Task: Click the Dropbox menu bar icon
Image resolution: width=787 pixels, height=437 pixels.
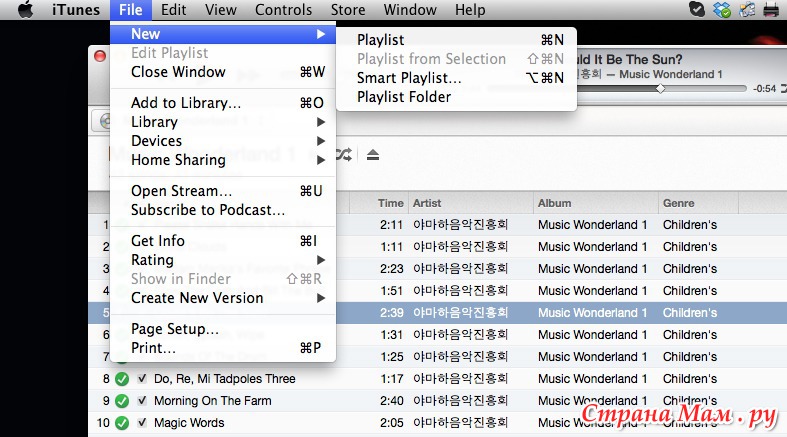Action: pyautogui.click(x=722, y=10)
